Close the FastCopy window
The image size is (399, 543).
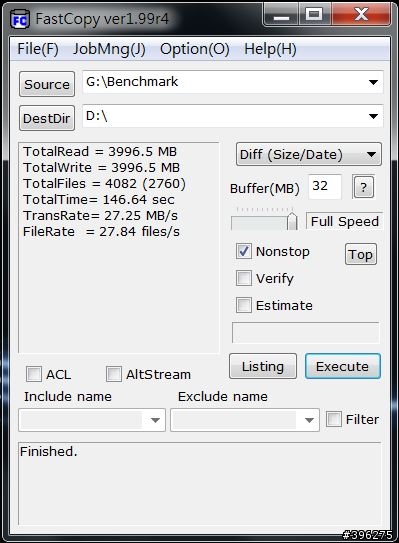(361, 15)
